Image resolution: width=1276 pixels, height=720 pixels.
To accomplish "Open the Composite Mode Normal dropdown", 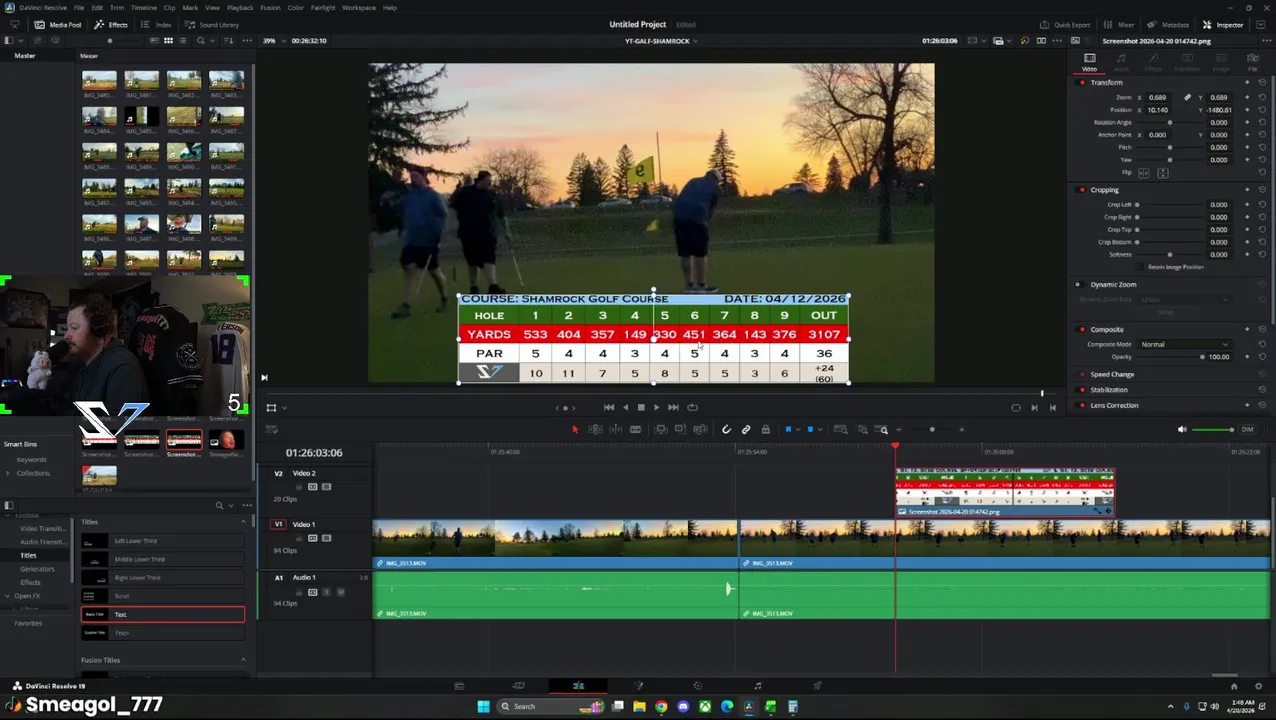I will click(x=1184, y=344).
